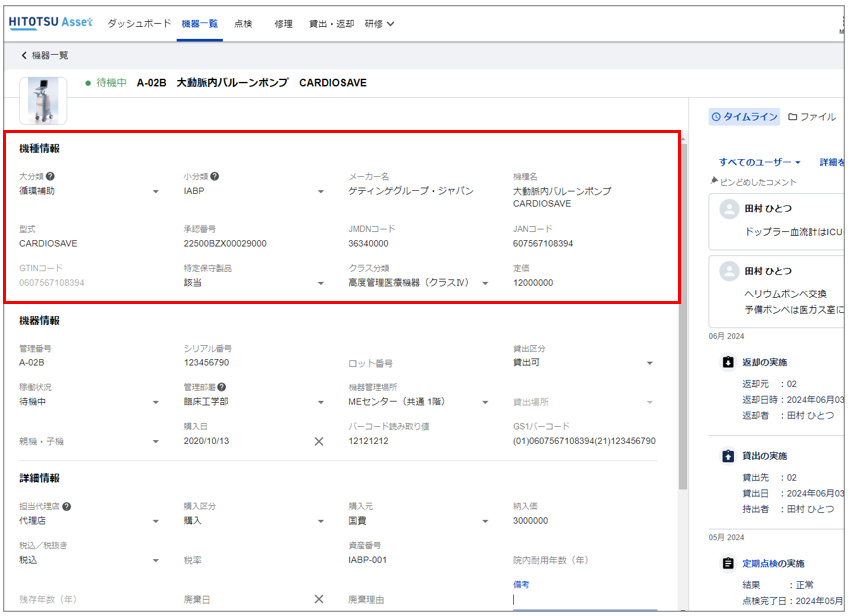Open the 購入元 dropdown showing 国費
Screen dimensions: 849x616
419,521
